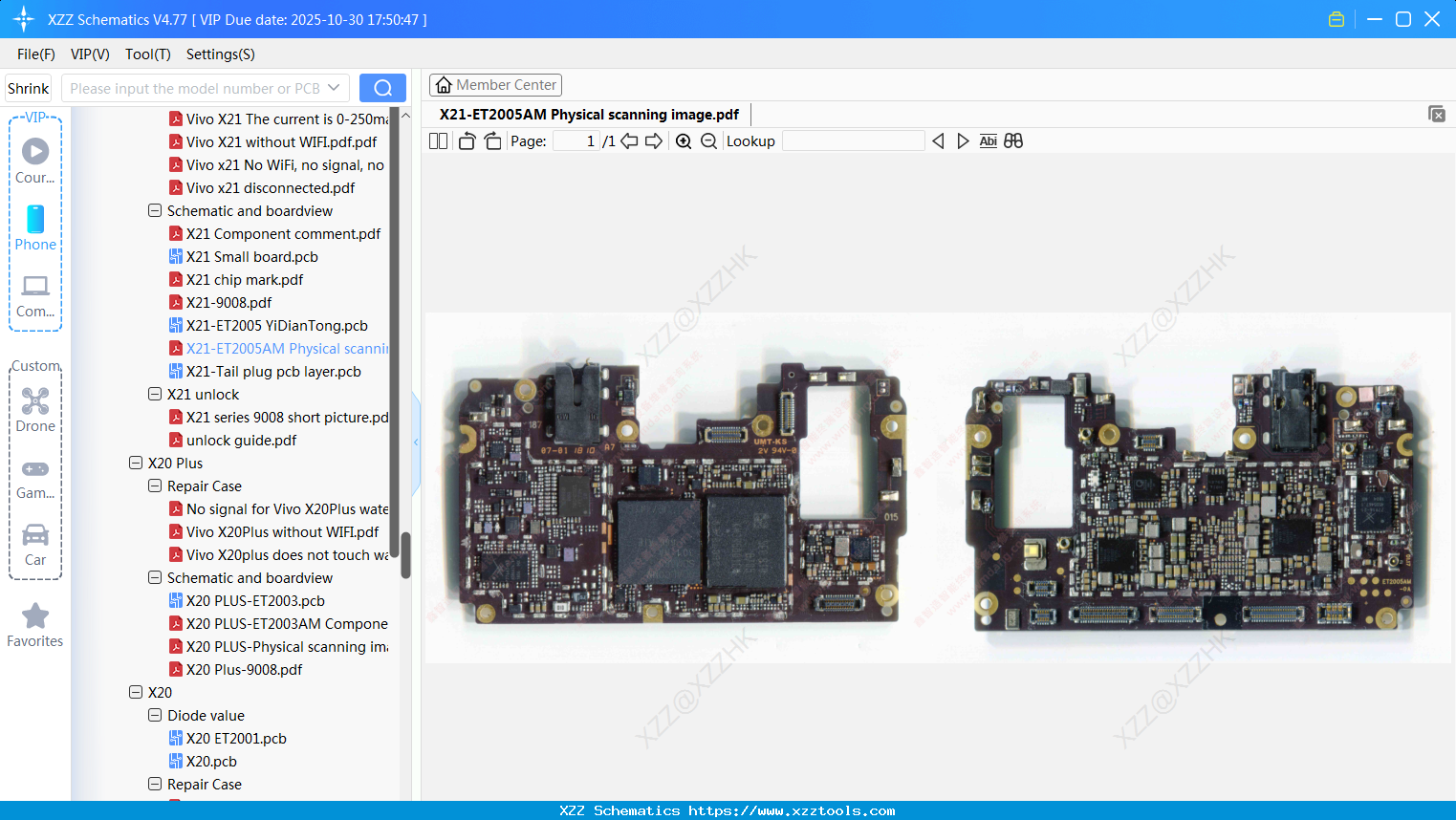The image size is (1456, 820).
Task: Open the model number search dropdown
Action: click(334, 87)
